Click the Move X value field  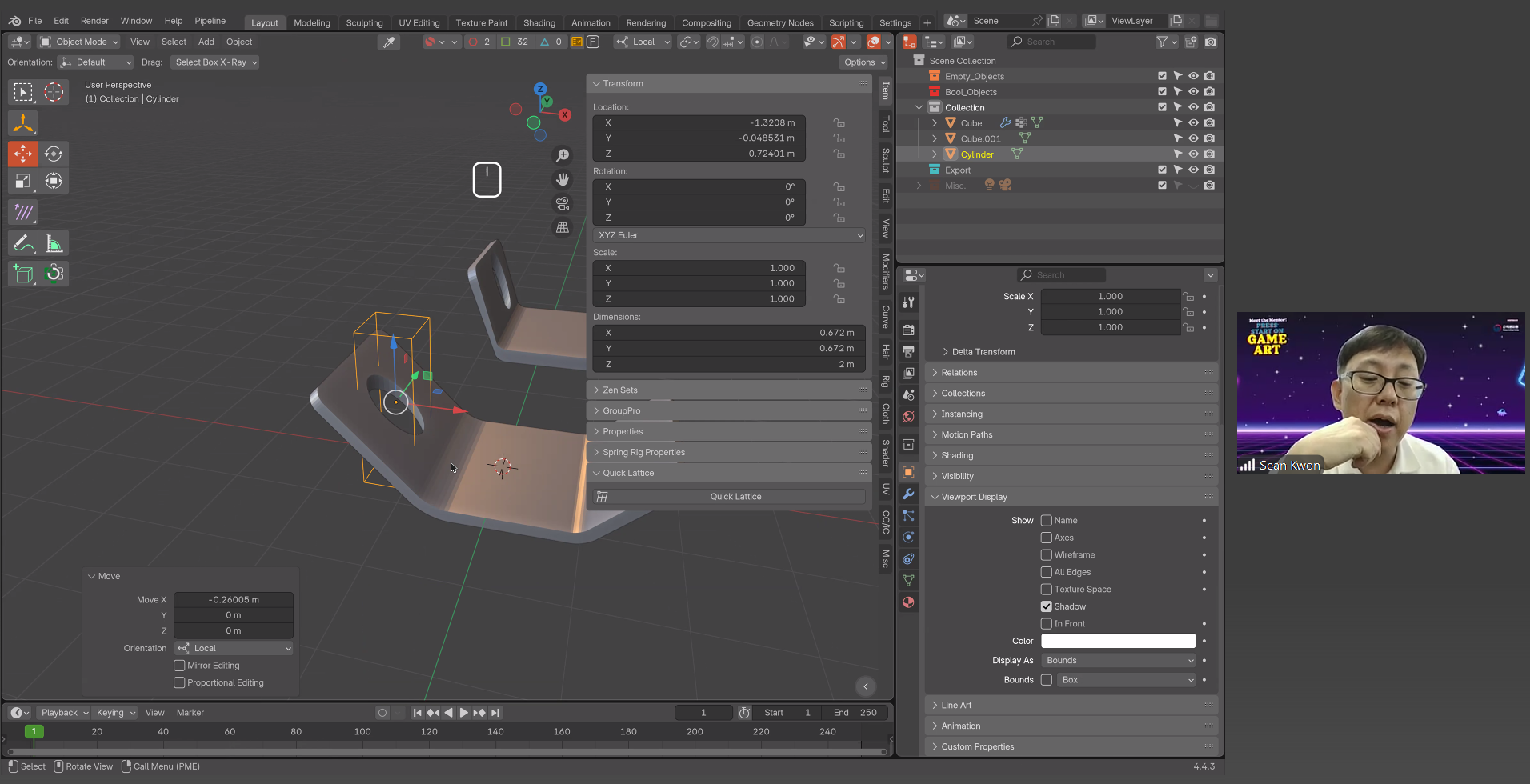234,600
